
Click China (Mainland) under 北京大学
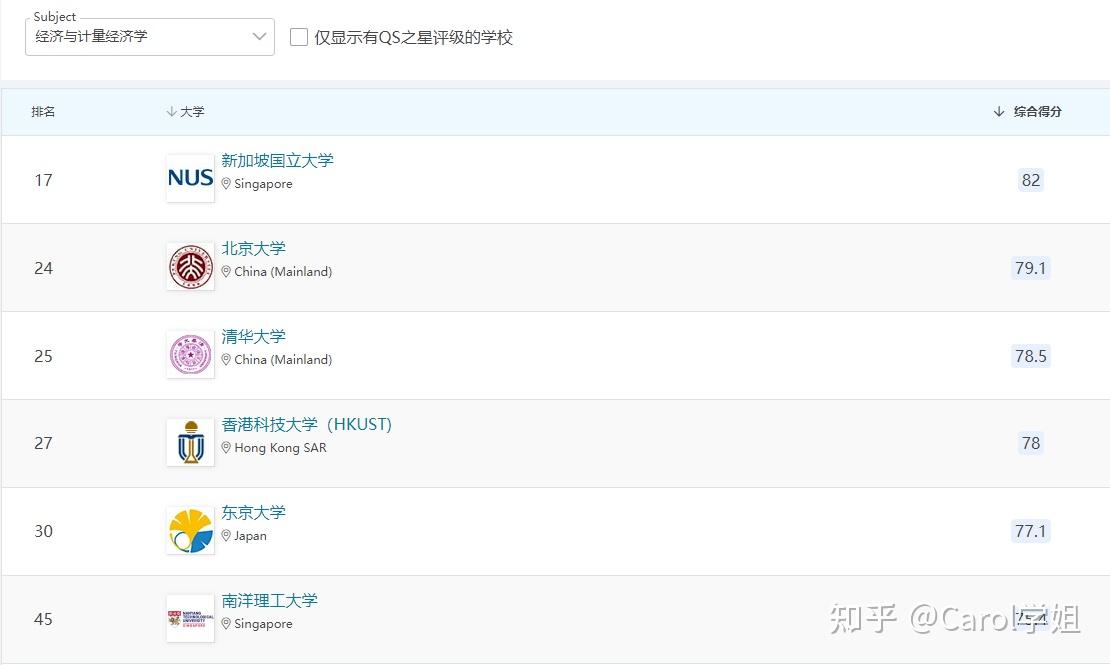coord(283,271)
